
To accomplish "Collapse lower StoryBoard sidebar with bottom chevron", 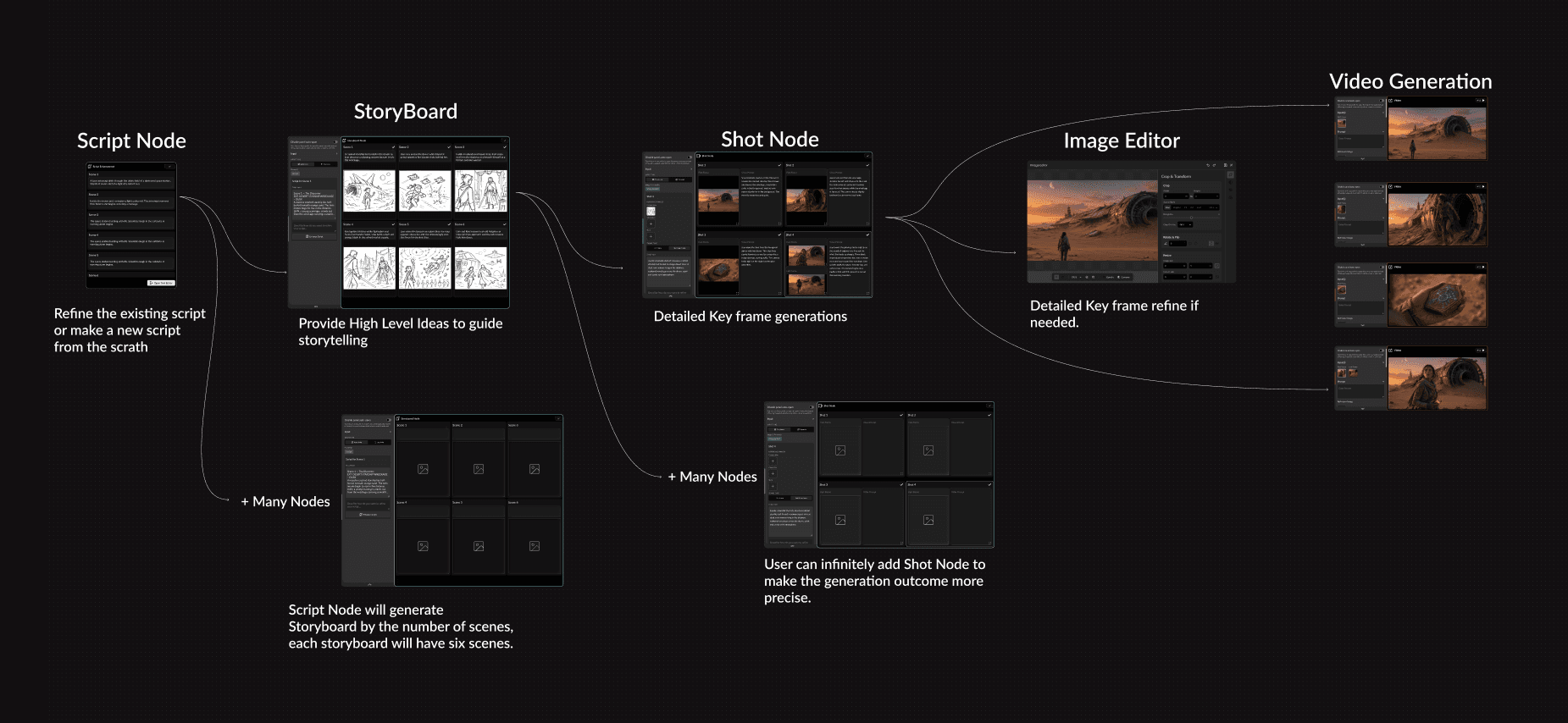I will tap(369, 584).
